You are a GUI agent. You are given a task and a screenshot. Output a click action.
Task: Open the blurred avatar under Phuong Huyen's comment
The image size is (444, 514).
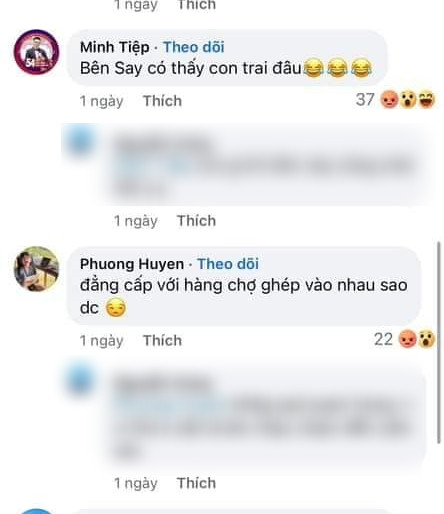point(79,380)
